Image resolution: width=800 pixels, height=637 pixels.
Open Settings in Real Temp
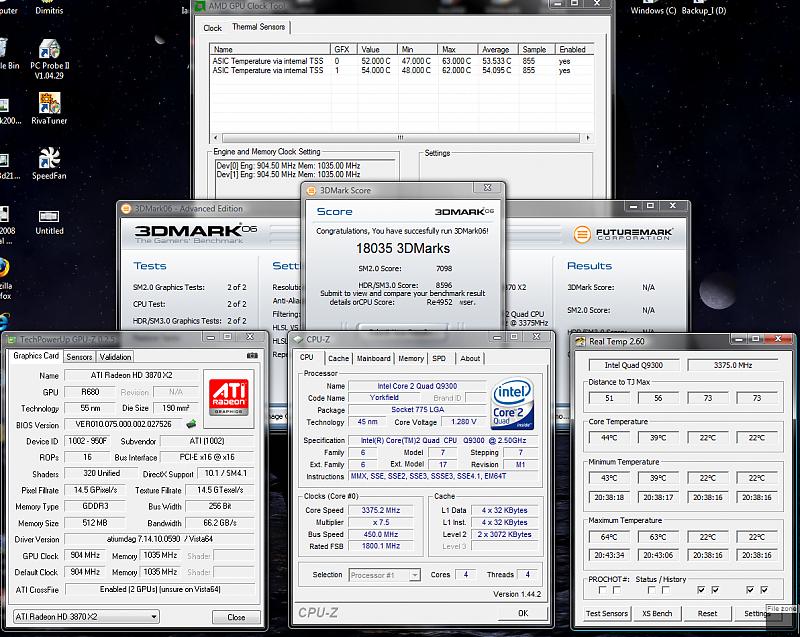tap(758, 614)
